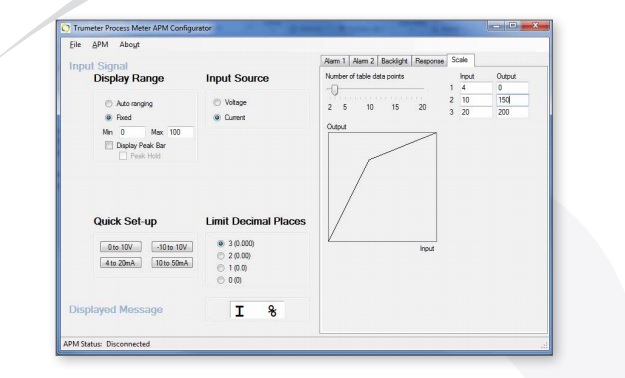625x378 pixels.
Task: Click the Number of table data points label
Action: pyautogui.click(x=365, y=76)
